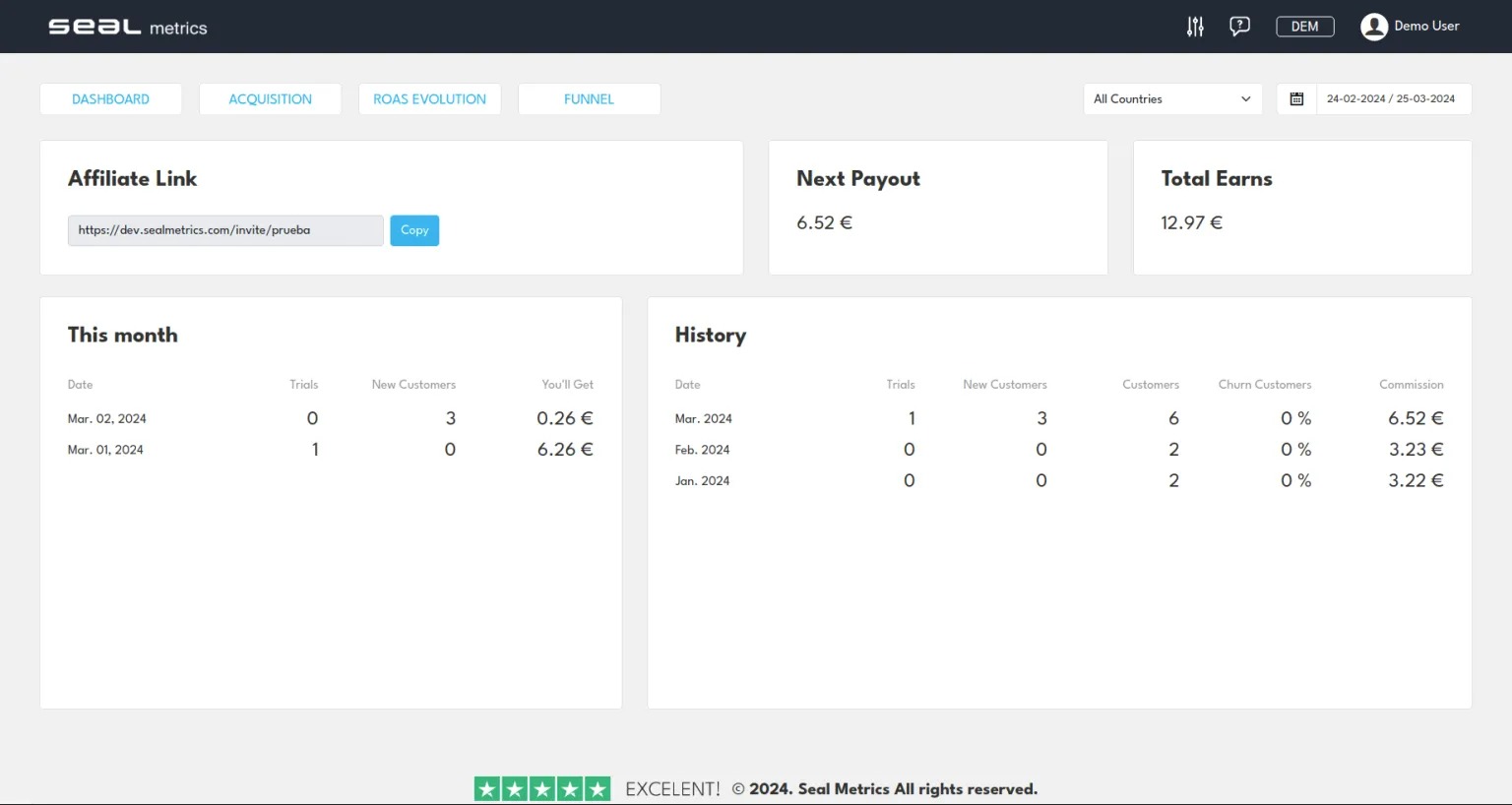Open the Demo User account menu
1512x805 pixels.
[1426, 27]
